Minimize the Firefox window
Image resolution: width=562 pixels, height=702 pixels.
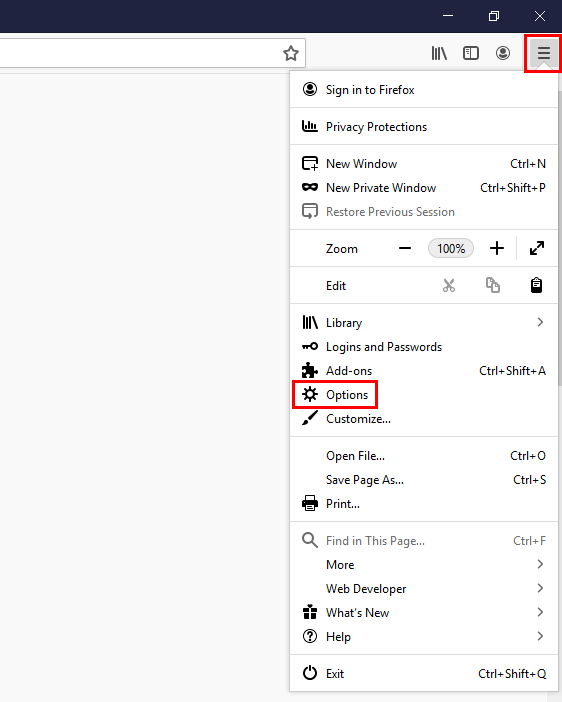[x=448, y=16]
